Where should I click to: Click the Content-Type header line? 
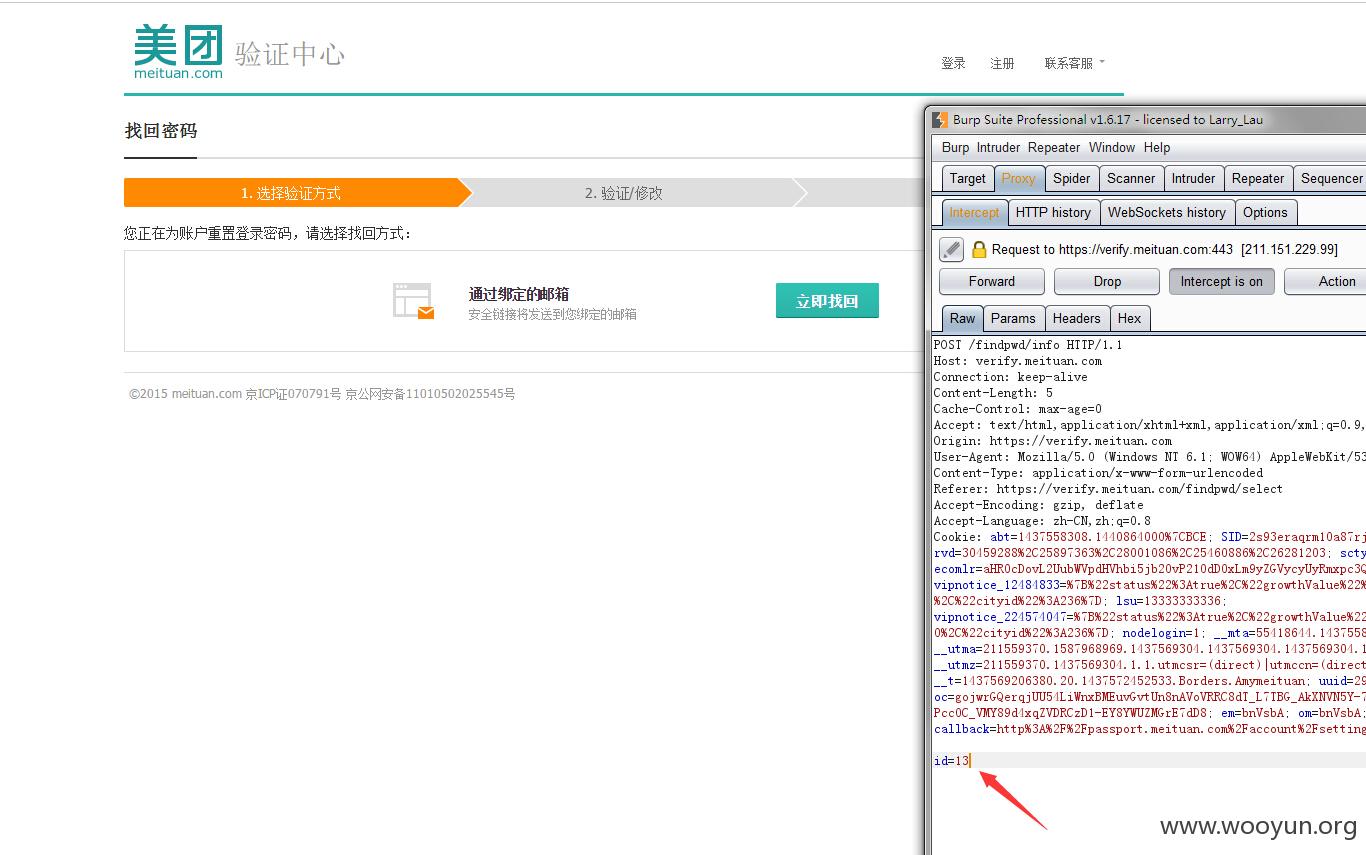(x=1098, y=473)
